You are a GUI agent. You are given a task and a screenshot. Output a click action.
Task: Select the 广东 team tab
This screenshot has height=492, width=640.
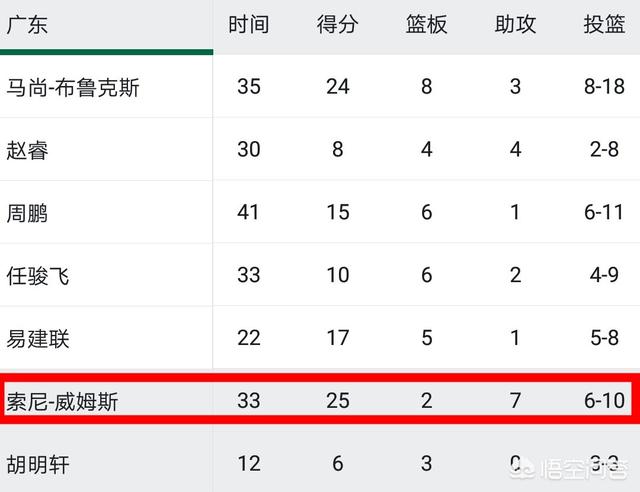[27, 24]
